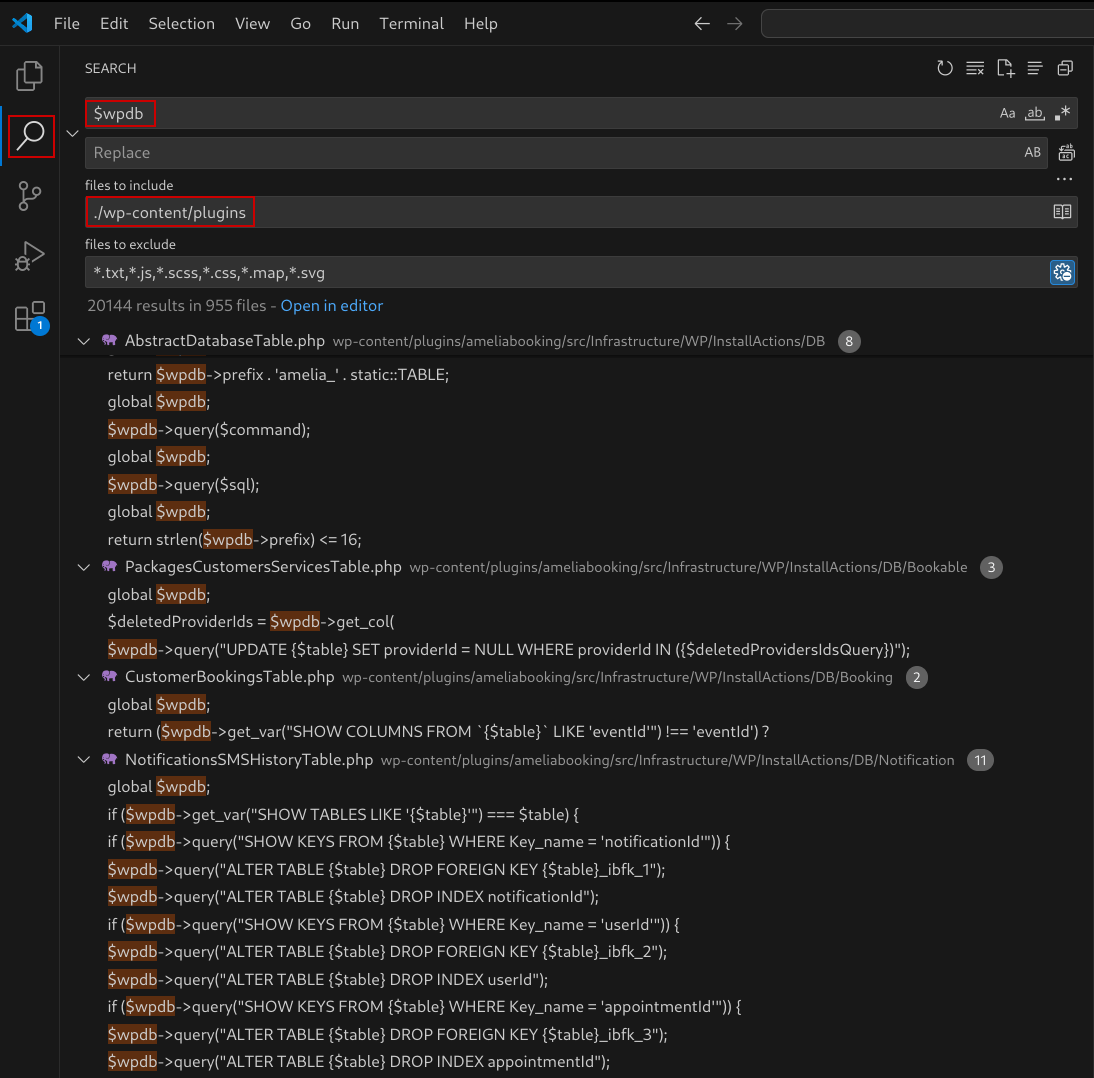Clear all search results
Viewport: 1094px width, 1078px height.
[x=975, y=68]
